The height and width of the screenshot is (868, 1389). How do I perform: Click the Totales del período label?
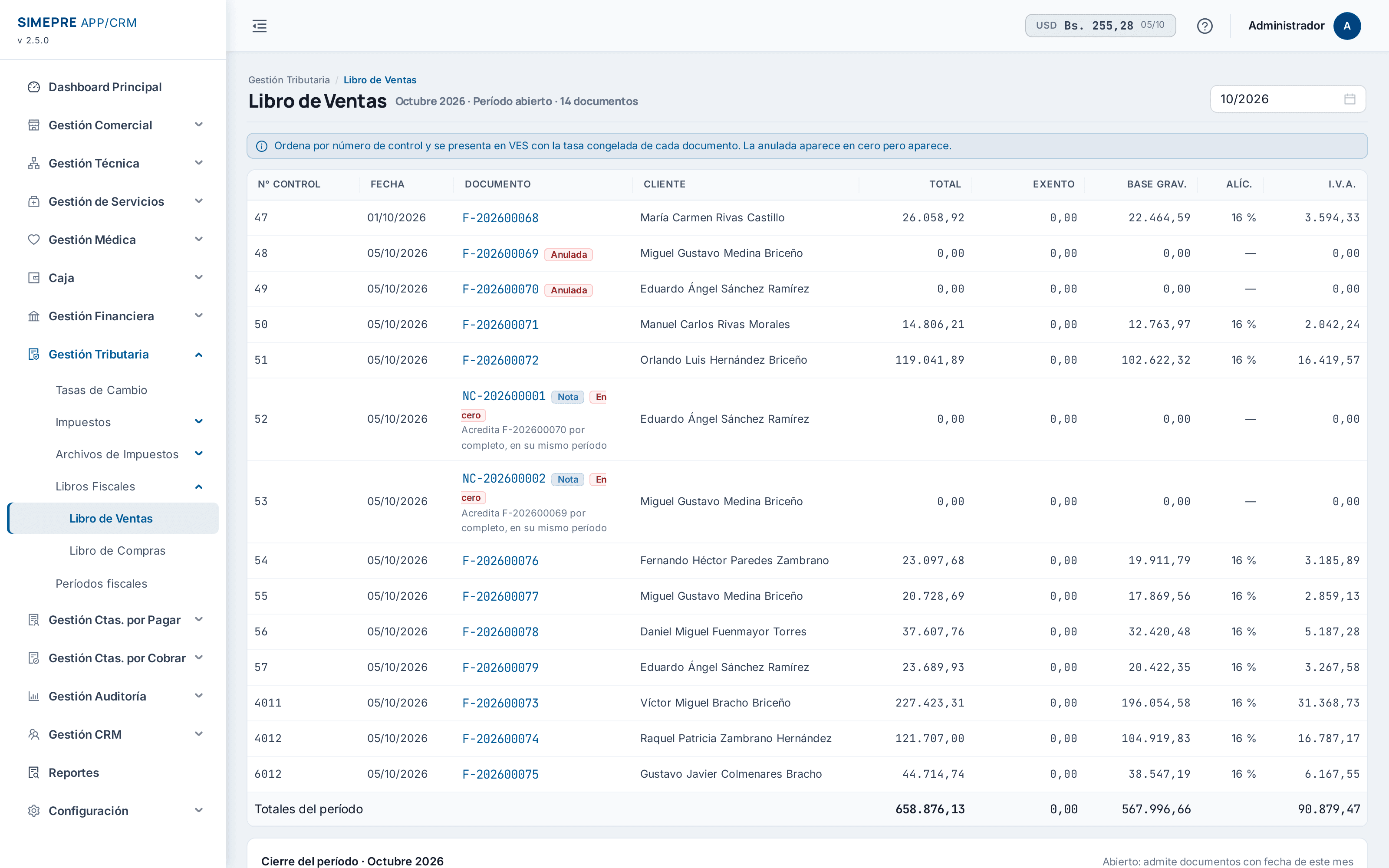click(x=309, y=809)
